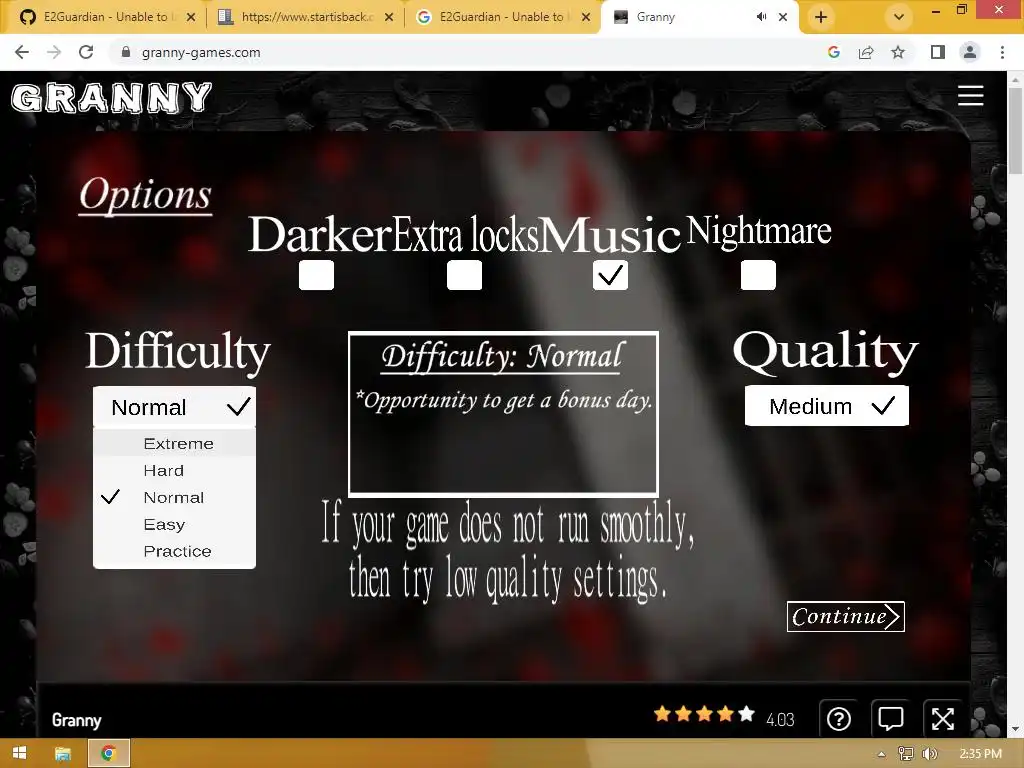The image size is (1024, 768).
Task: Mute the Granny tab audio icon
Action: (761, 17)
